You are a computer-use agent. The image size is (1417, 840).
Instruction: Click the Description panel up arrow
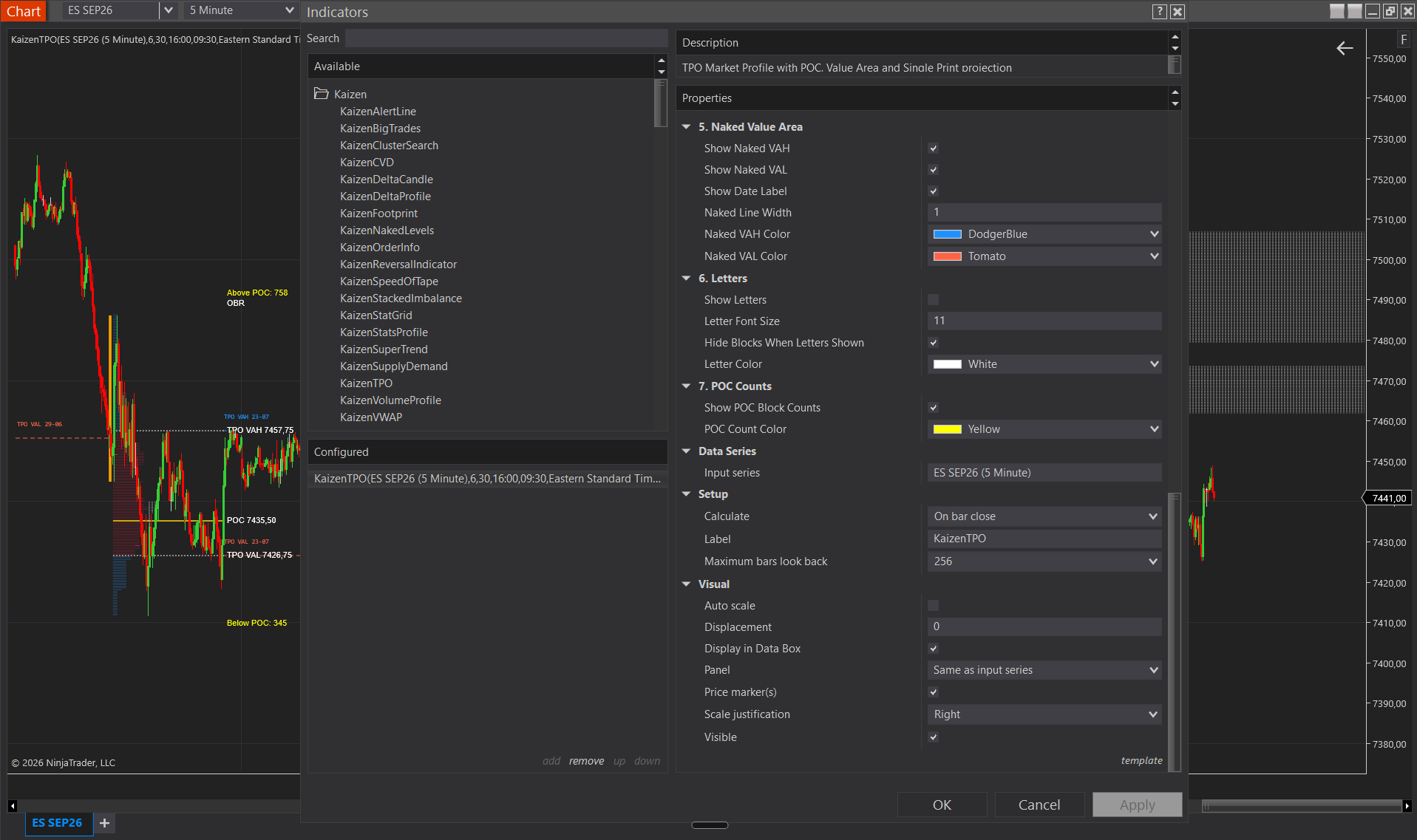pos(1175,37)
